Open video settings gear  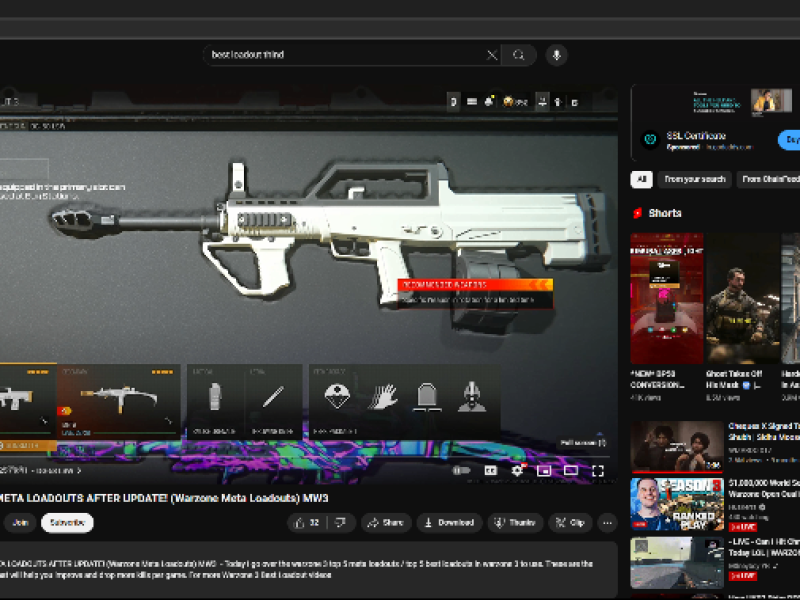pyautogui.click(x=517, y=470)
